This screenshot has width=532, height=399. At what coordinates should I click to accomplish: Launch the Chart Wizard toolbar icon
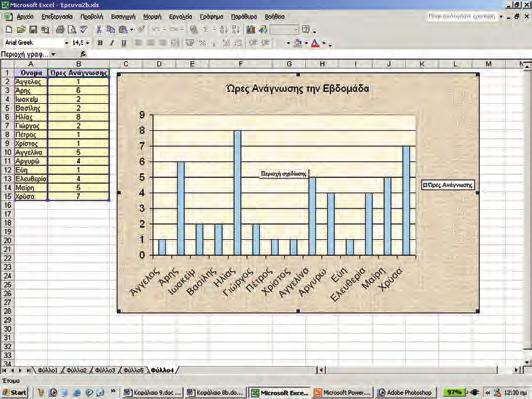251,30
